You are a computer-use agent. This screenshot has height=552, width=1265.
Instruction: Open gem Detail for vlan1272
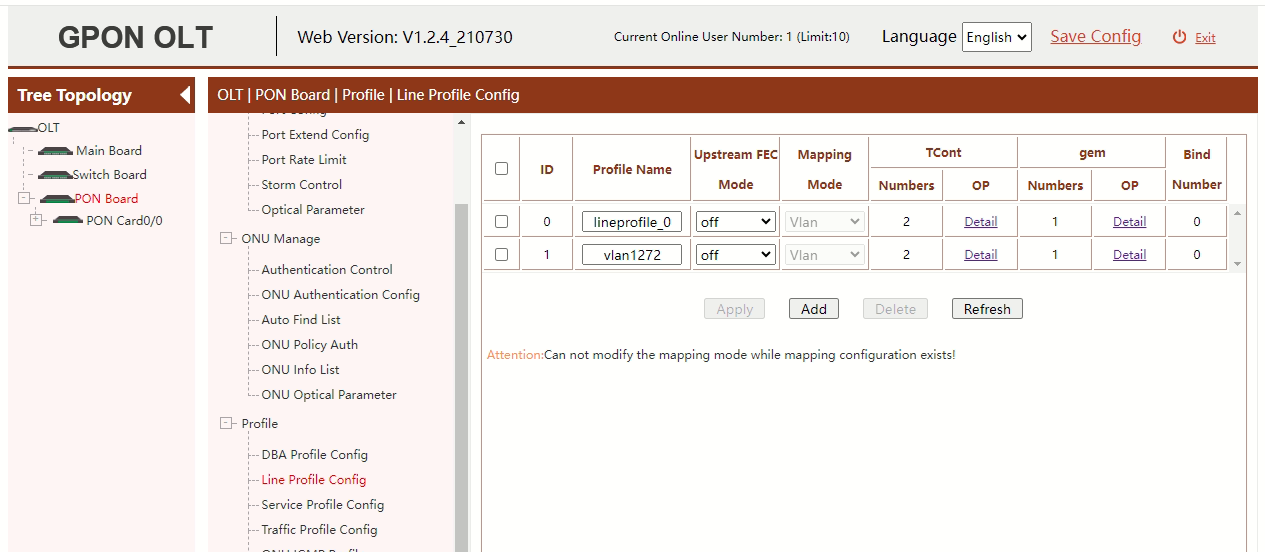click(1130, 255)
